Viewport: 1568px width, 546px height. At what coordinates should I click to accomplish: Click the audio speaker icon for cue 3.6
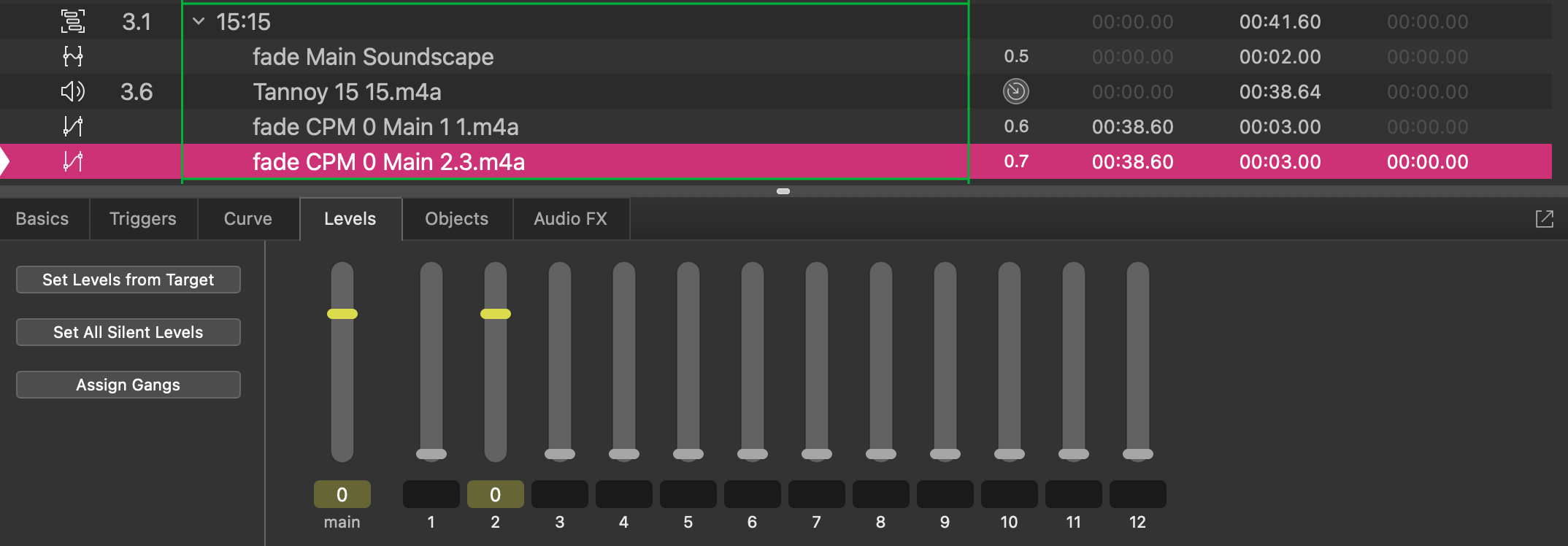(73, 92)
